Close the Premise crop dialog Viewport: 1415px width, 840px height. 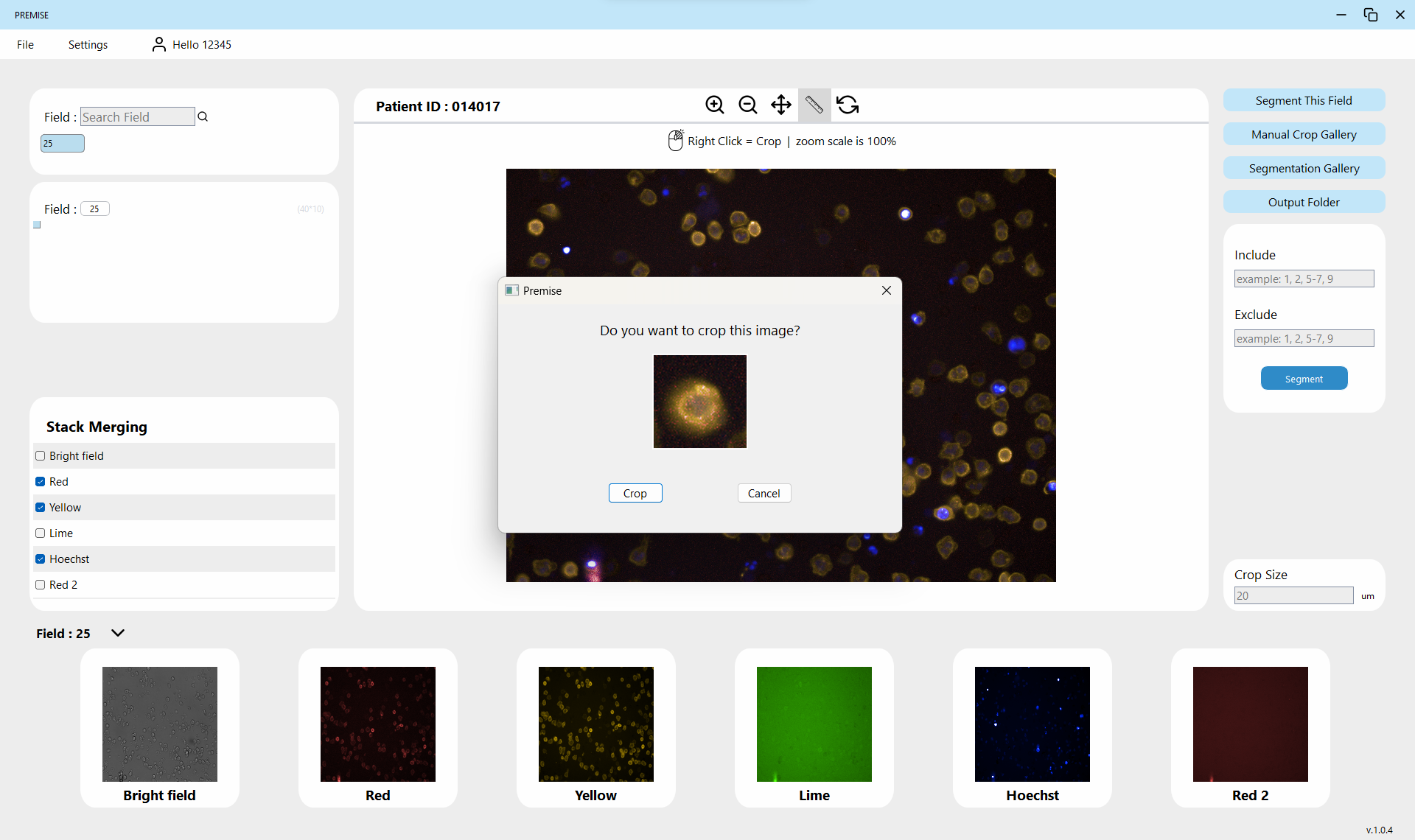coord(886,290)
